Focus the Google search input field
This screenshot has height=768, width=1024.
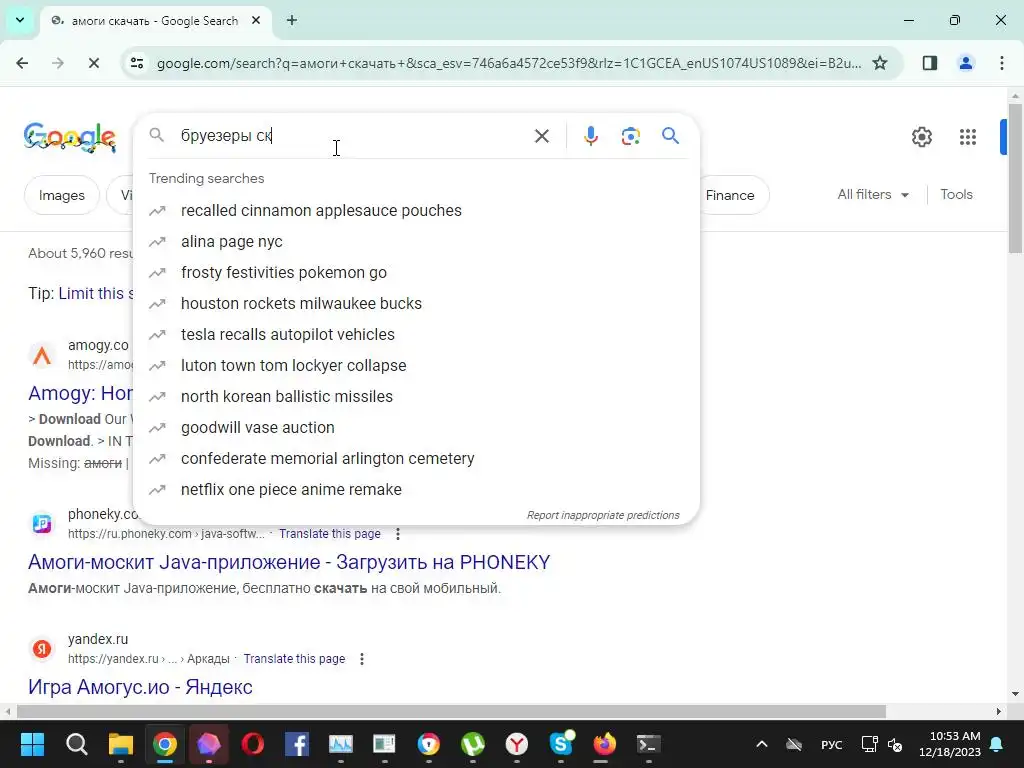[x=353, y=135]
